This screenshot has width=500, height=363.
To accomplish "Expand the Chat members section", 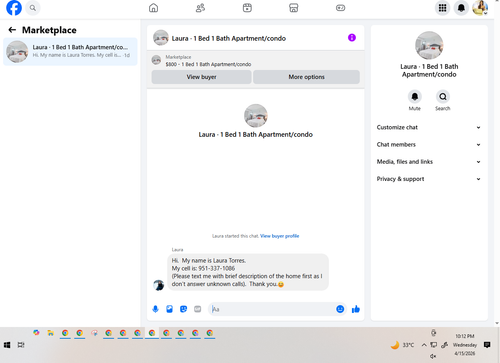I will point(429,145).
